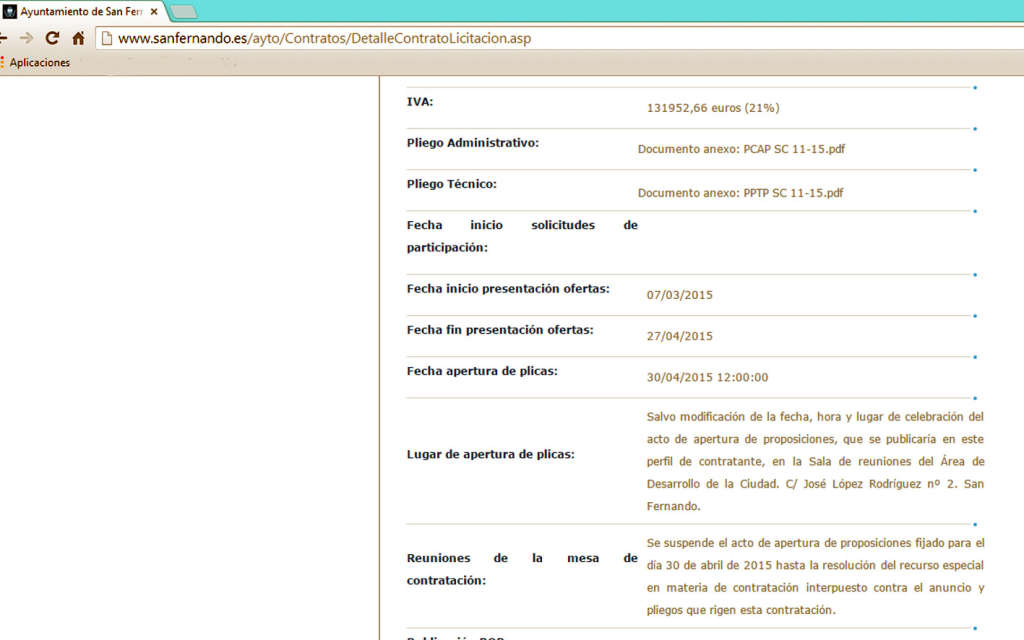Click the Pliego Técnico label
Image resolution: width=1024 pixels, height=640 pixels.
[x=451, y=184]
